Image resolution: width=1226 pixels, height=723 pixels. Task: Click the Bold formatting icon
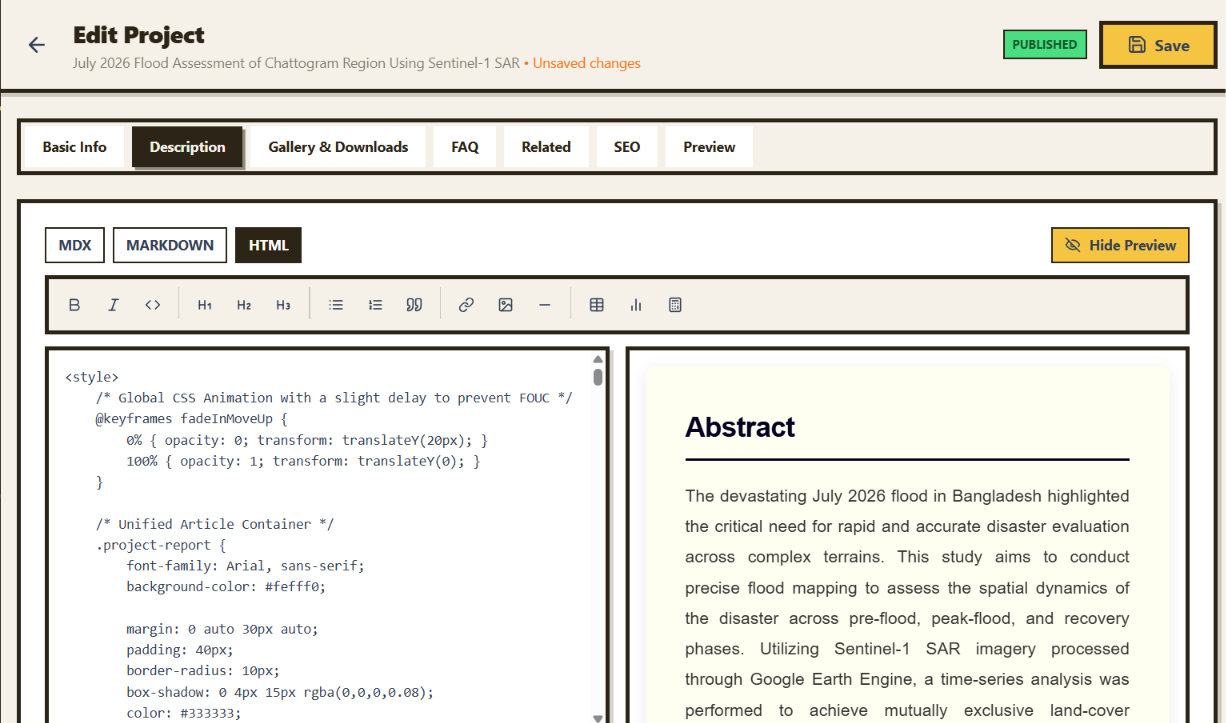pyautogui.click(x=74, y=305)
